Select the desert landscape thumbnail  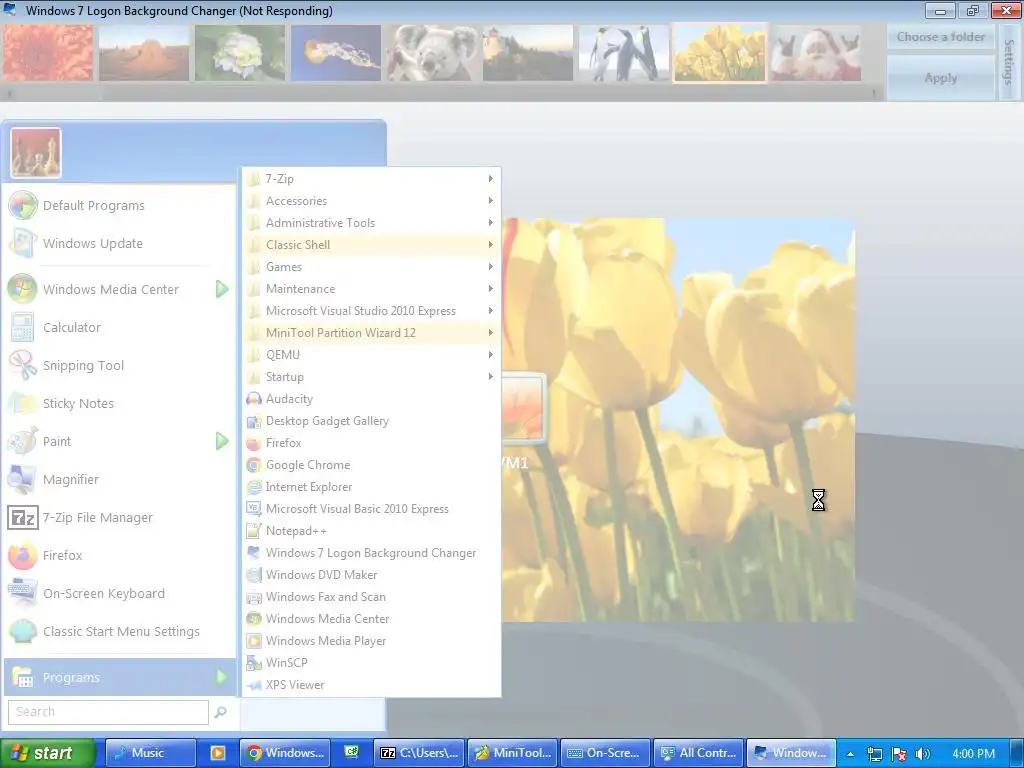click(x=144, y=53)
